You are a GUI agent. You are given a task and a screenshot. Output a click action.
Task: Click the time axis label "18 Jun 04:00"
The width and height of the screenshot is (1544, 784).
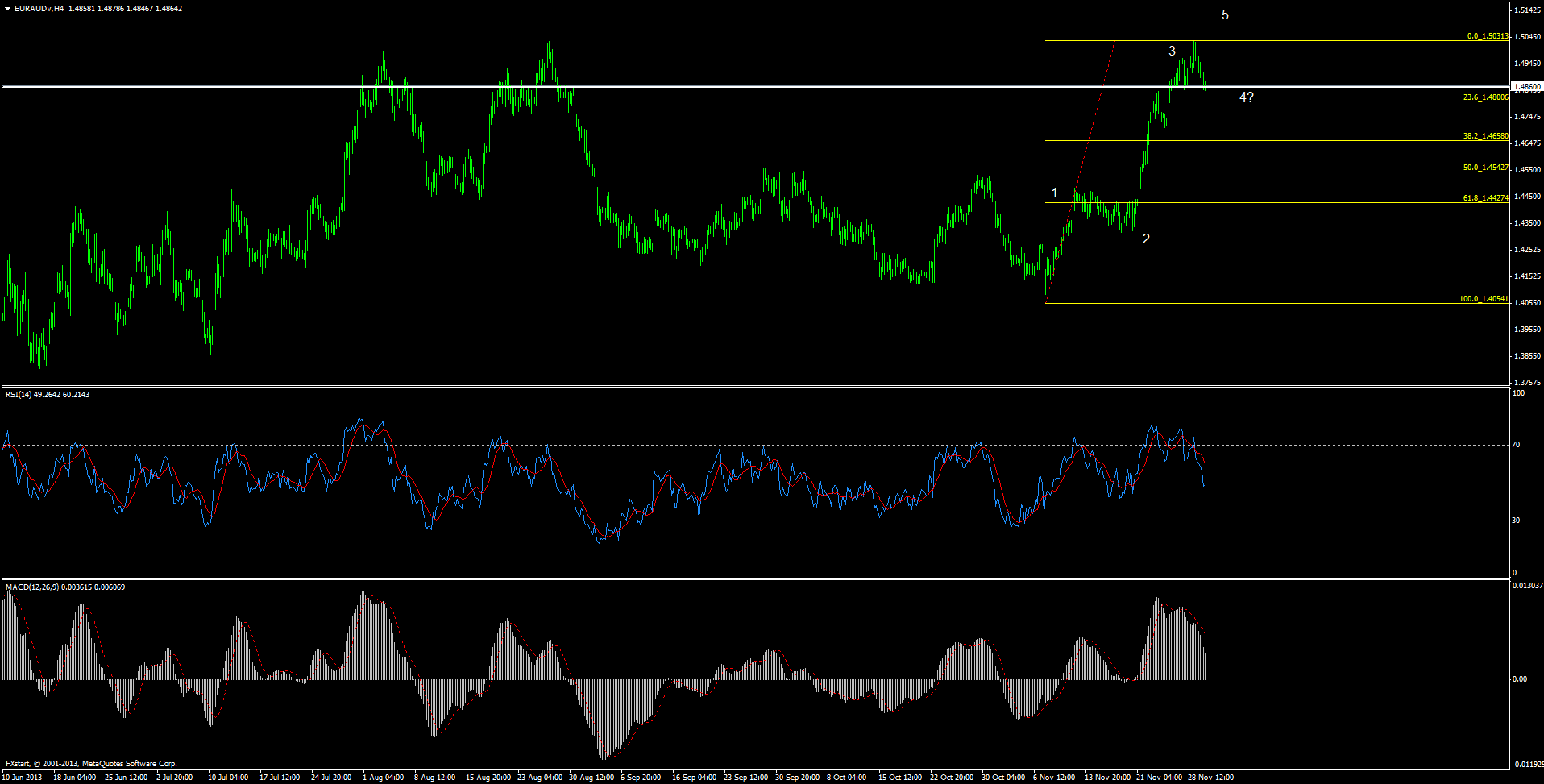tap(74, 778)
